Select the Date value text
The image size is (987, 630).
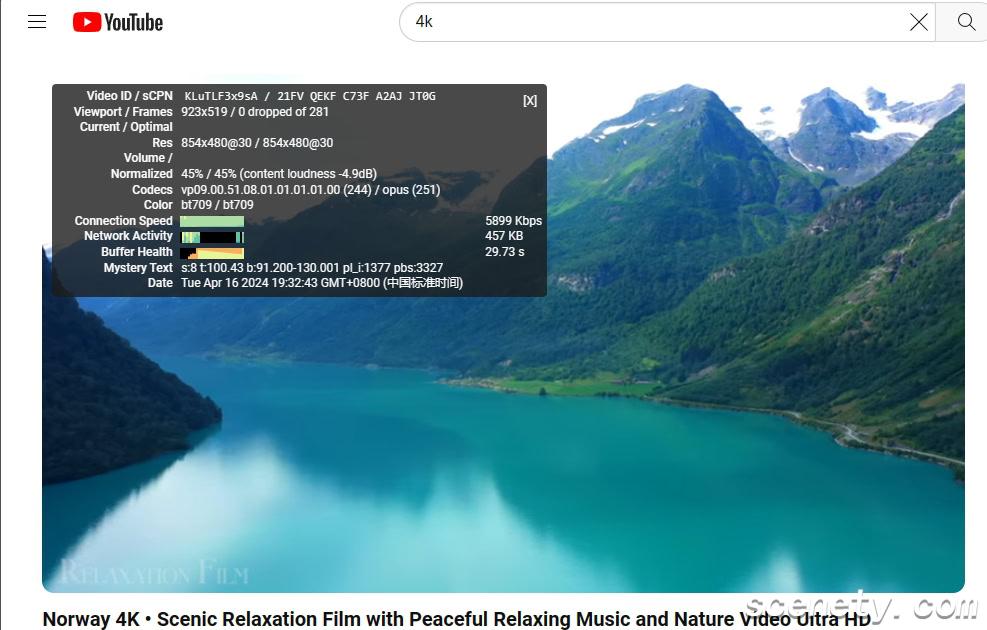[x=322, y=283]
